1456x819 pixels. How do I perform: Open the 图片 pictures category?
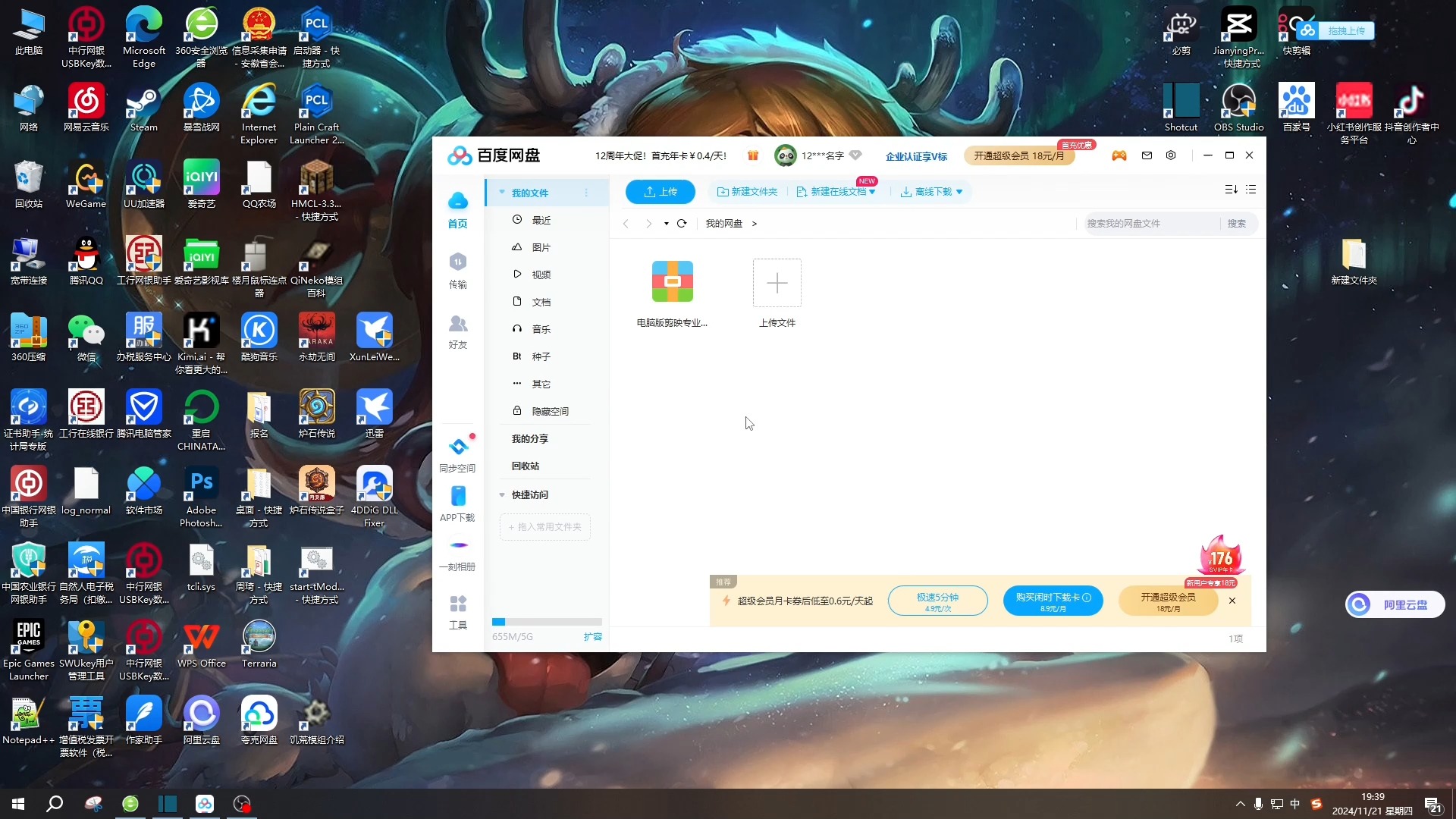[x=540, y=247]
